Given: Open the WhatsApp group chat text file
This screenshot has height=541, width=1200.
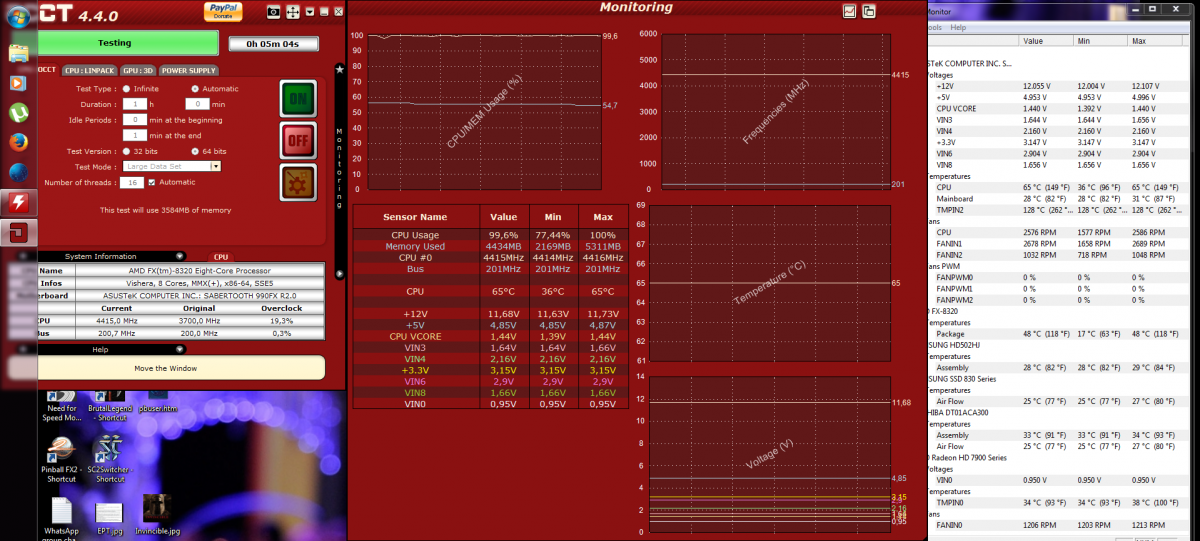Looking at the screenshot, I should click(x=61, y=518).
